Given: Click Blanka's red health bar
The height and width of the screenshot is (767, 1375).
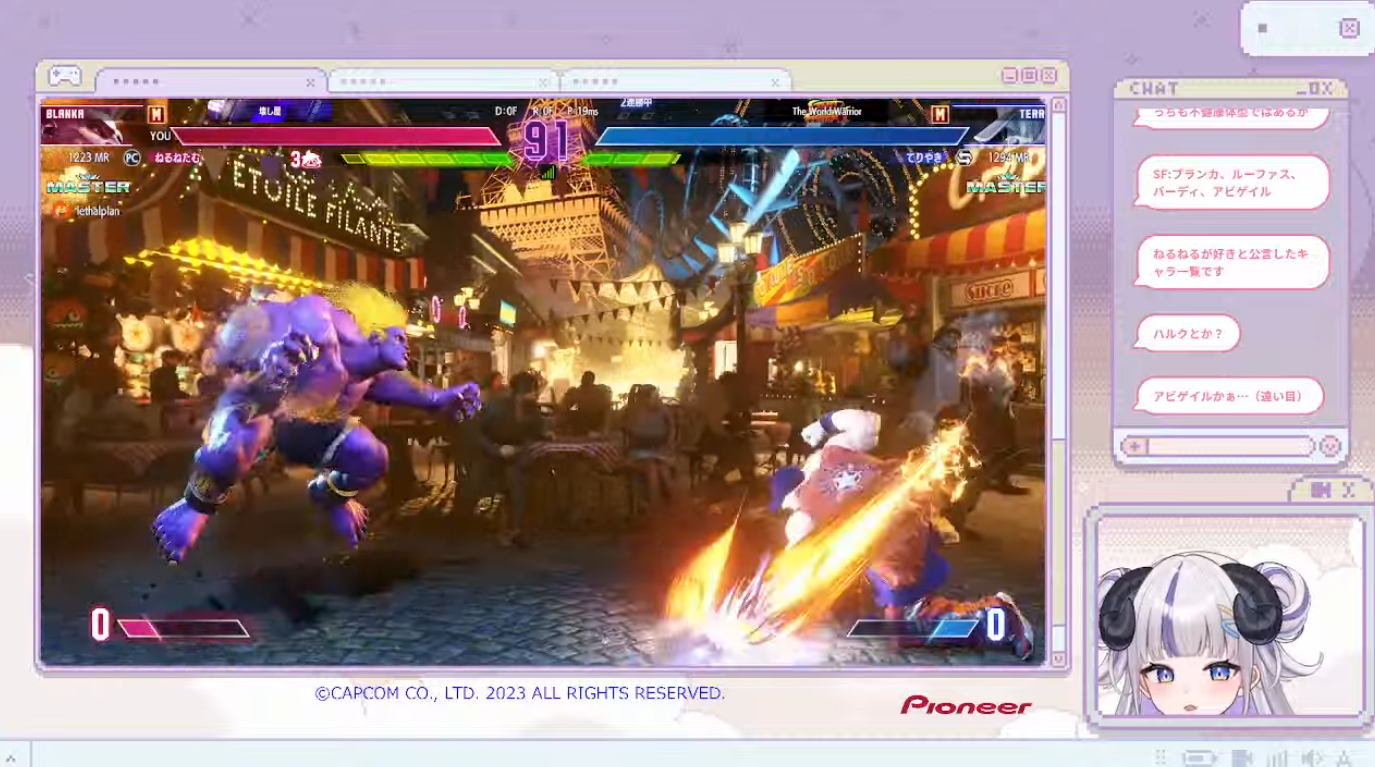Looking at the screenshot, I should pos(335,136).
